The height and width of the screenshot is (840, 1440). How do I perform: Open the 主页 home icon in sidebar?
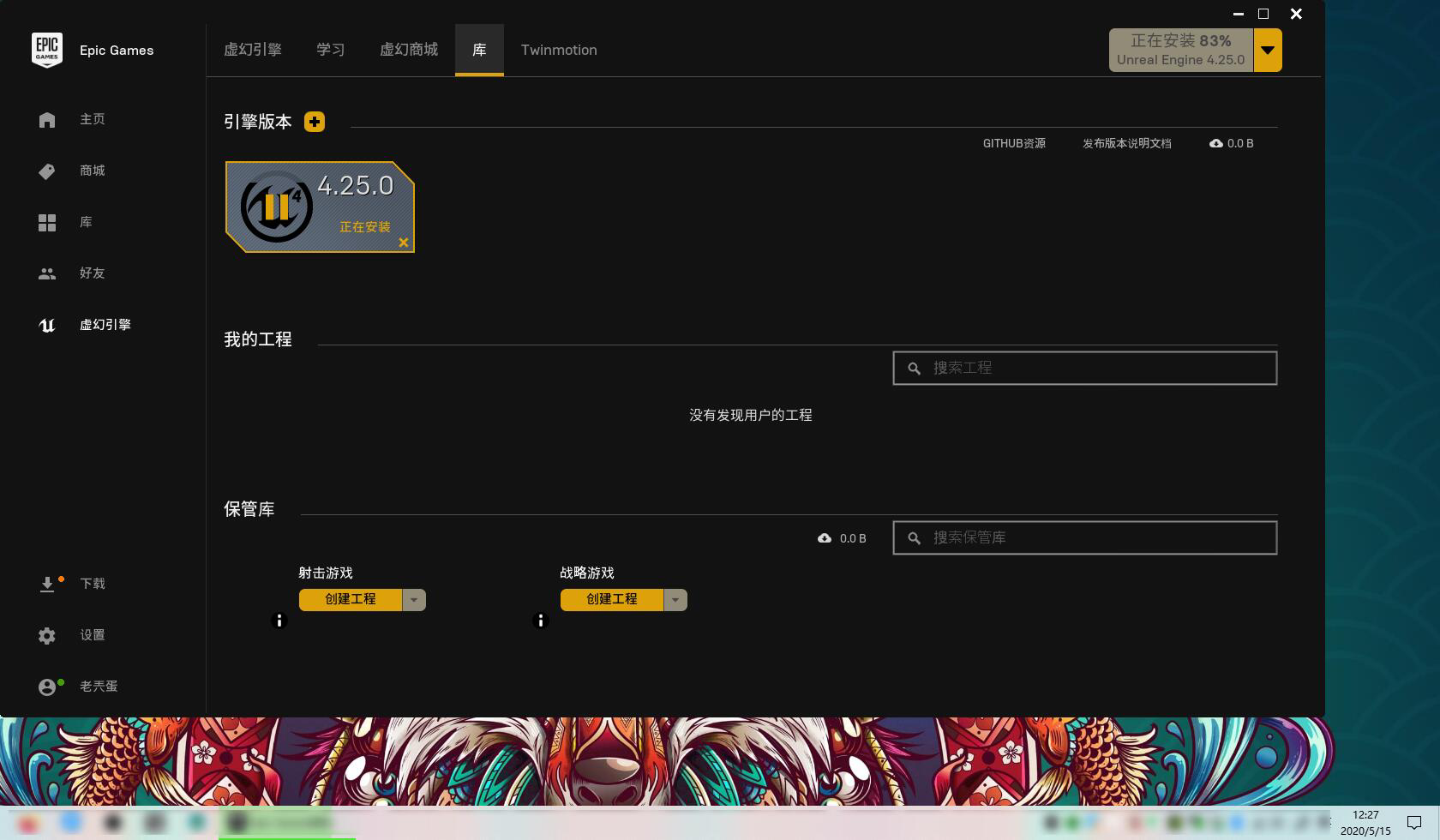[46, 119]
